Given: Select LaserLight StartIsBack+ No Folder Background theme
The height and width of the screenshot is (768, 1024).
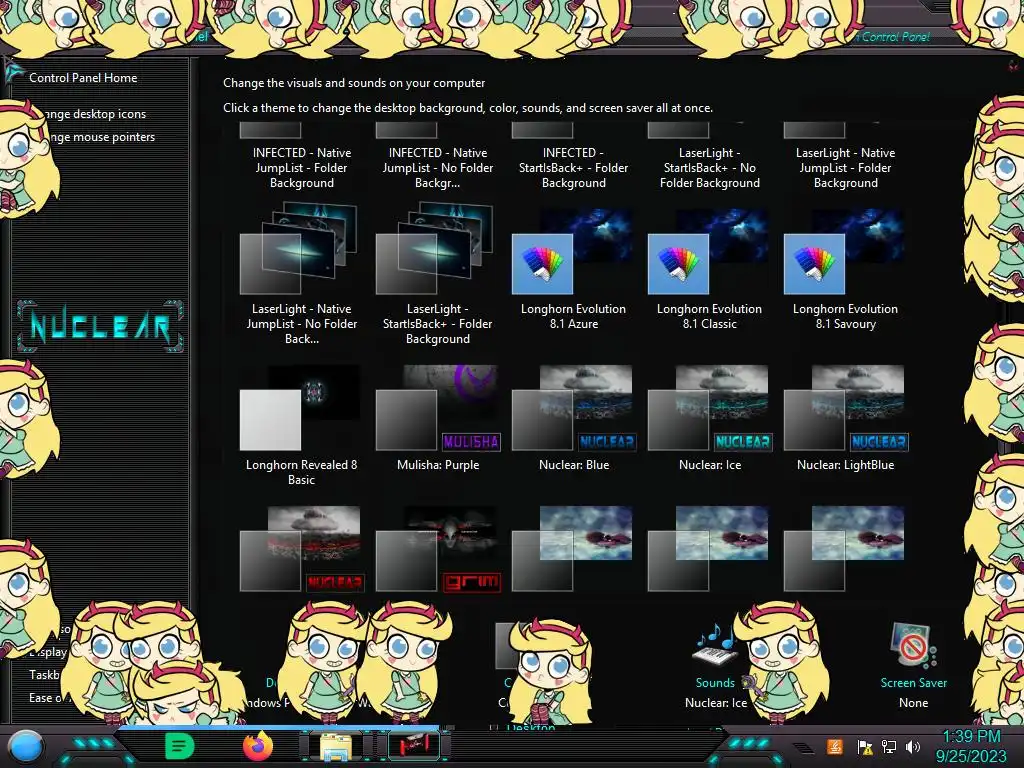Looking at the screenshot, I should click(709, 157).
